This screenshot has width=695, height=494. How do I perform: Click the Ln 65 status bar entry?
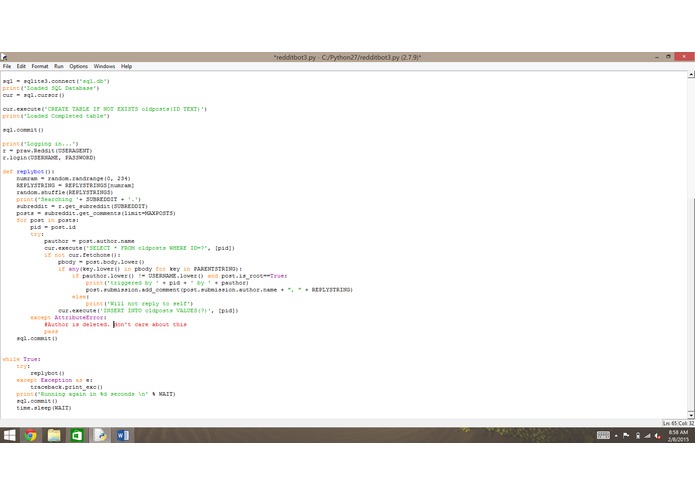coord(669,424)
